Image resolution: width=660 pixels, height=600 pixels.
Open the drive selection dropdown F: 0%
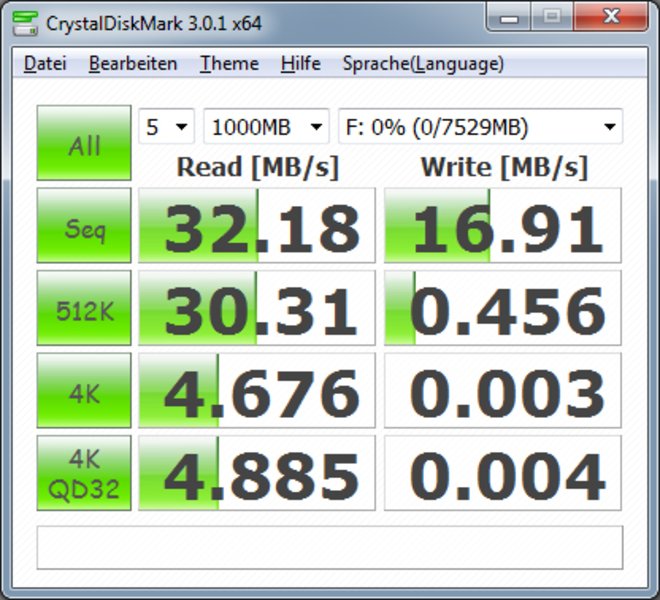point(481,126)
